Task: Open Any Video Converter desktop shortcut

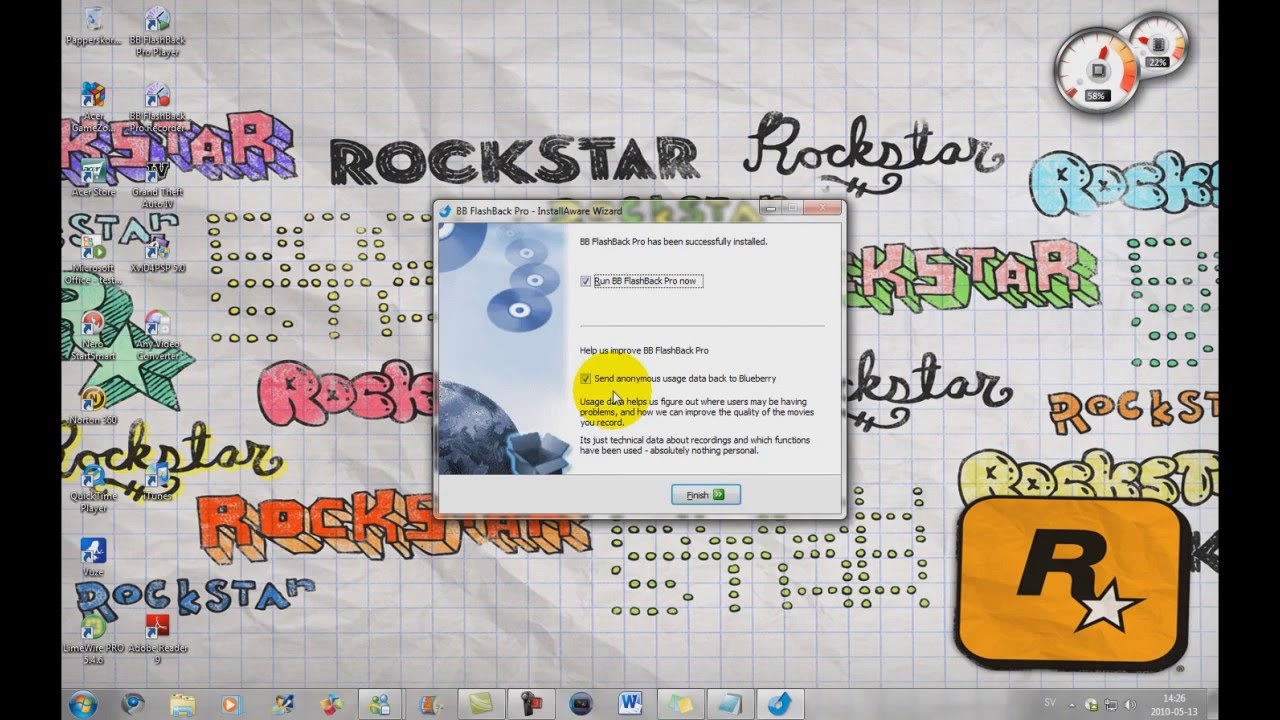Action: tap(157, 336)
